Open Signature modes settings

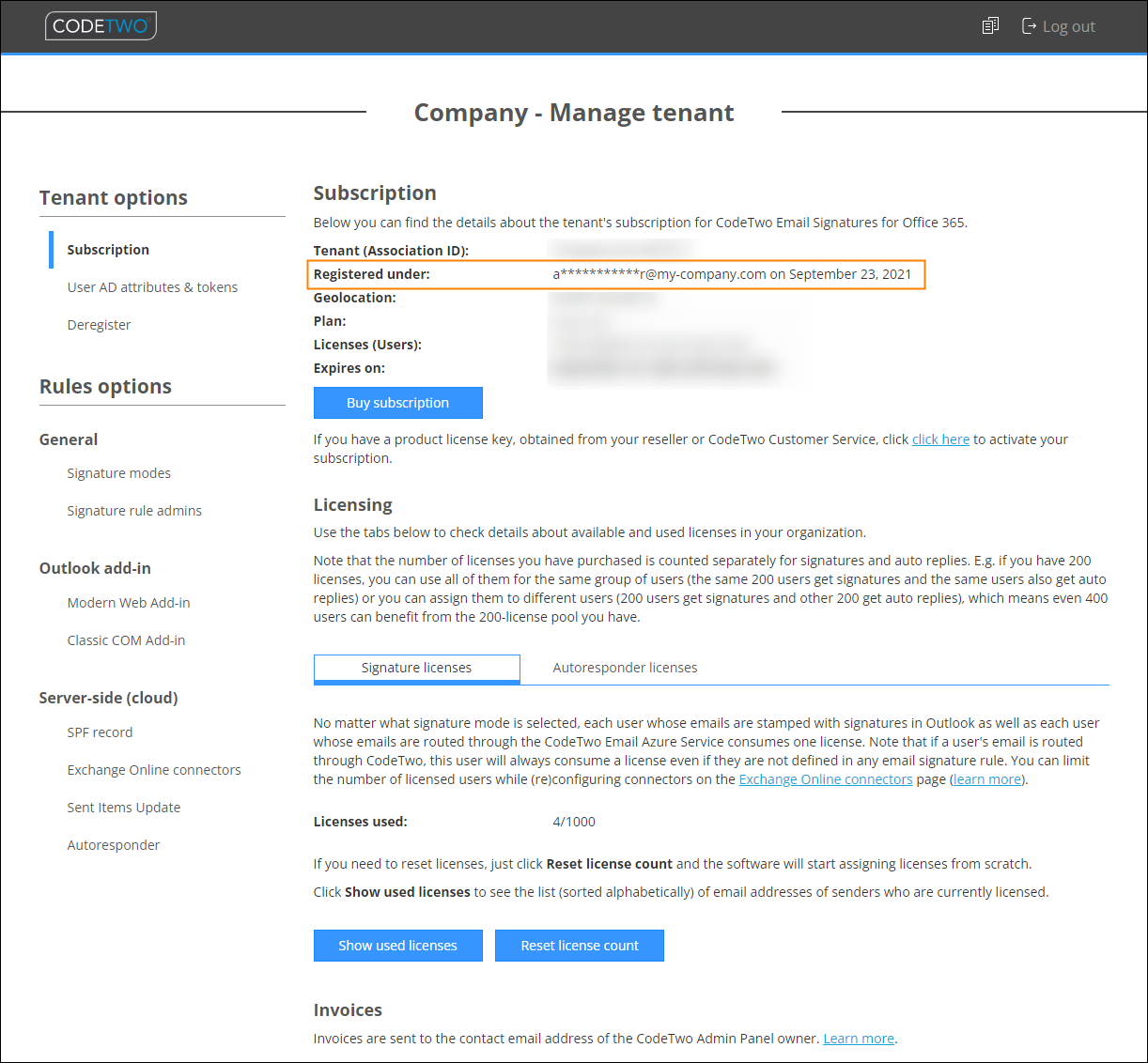click(118, 473)
